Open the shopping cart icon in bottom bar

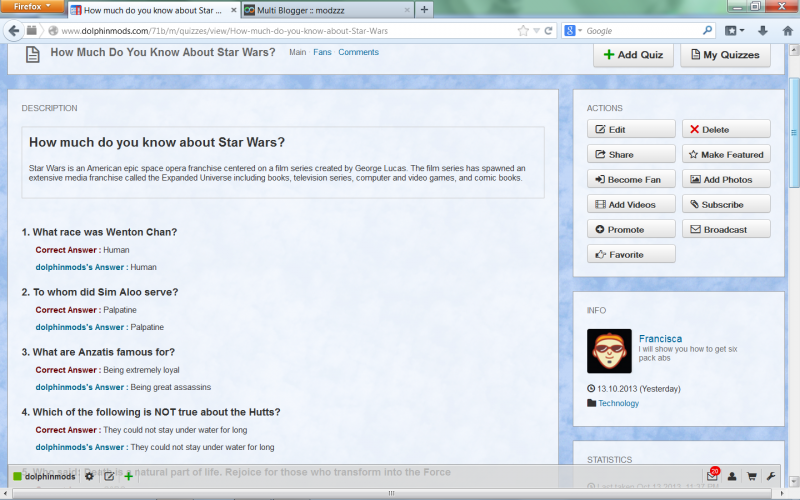[x=752, y=477]
